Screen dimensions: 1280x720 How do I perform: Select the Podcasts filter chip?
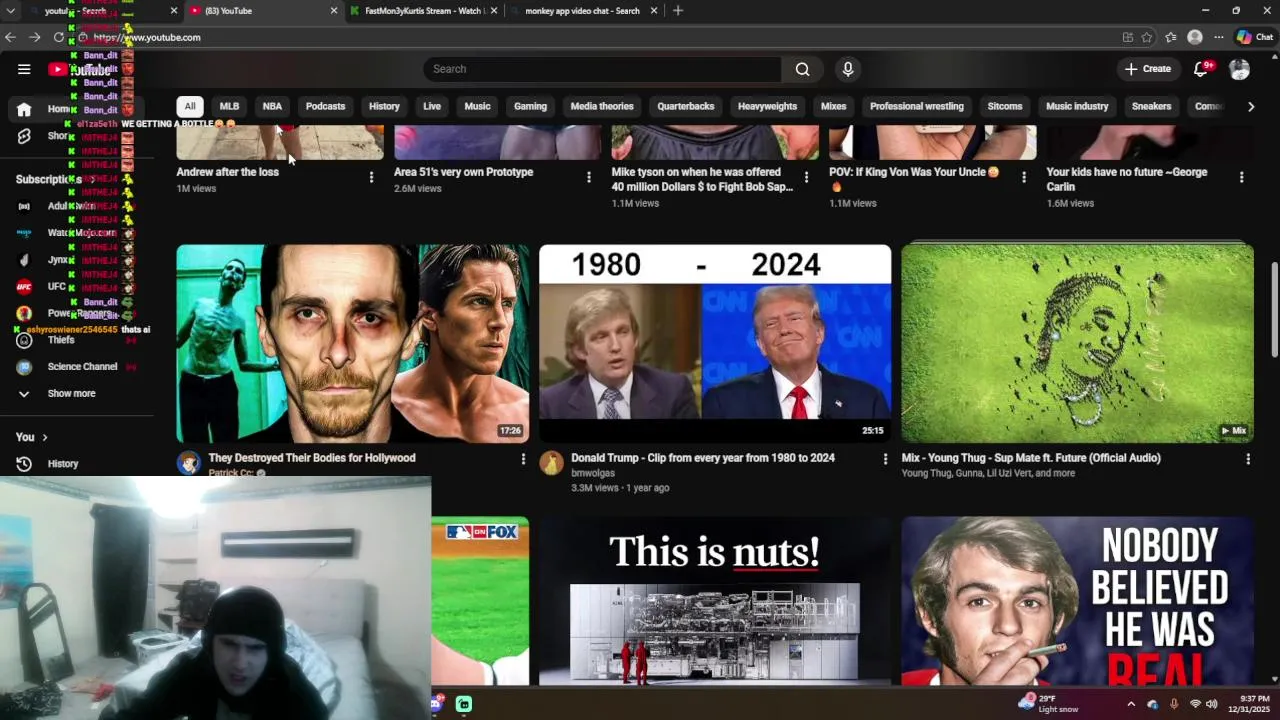click(x=325, y=106)
